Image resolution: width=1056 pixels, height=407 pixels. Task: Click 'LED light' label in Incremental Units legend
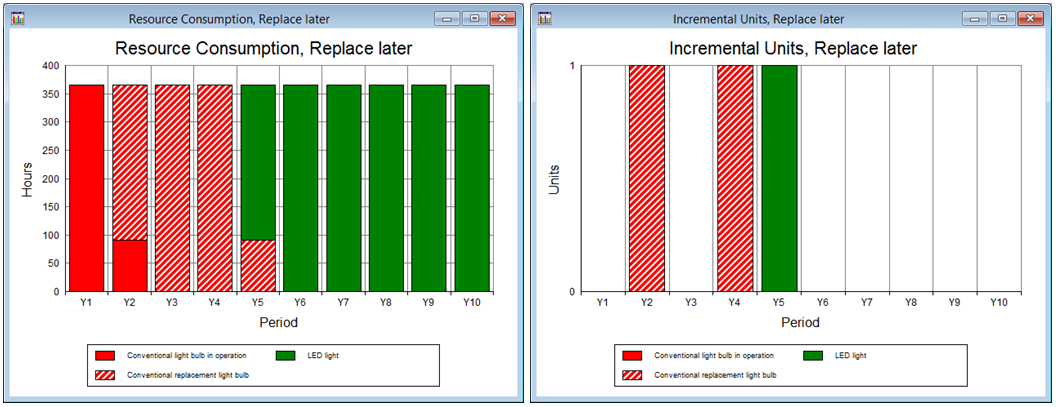click(851, 355)
